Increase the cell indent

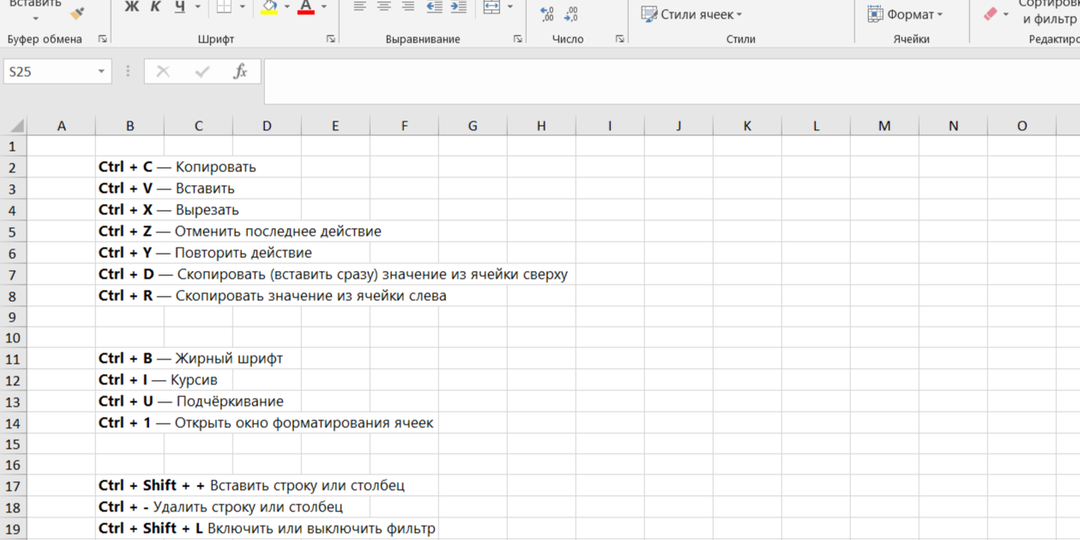[x=457, y=6]
